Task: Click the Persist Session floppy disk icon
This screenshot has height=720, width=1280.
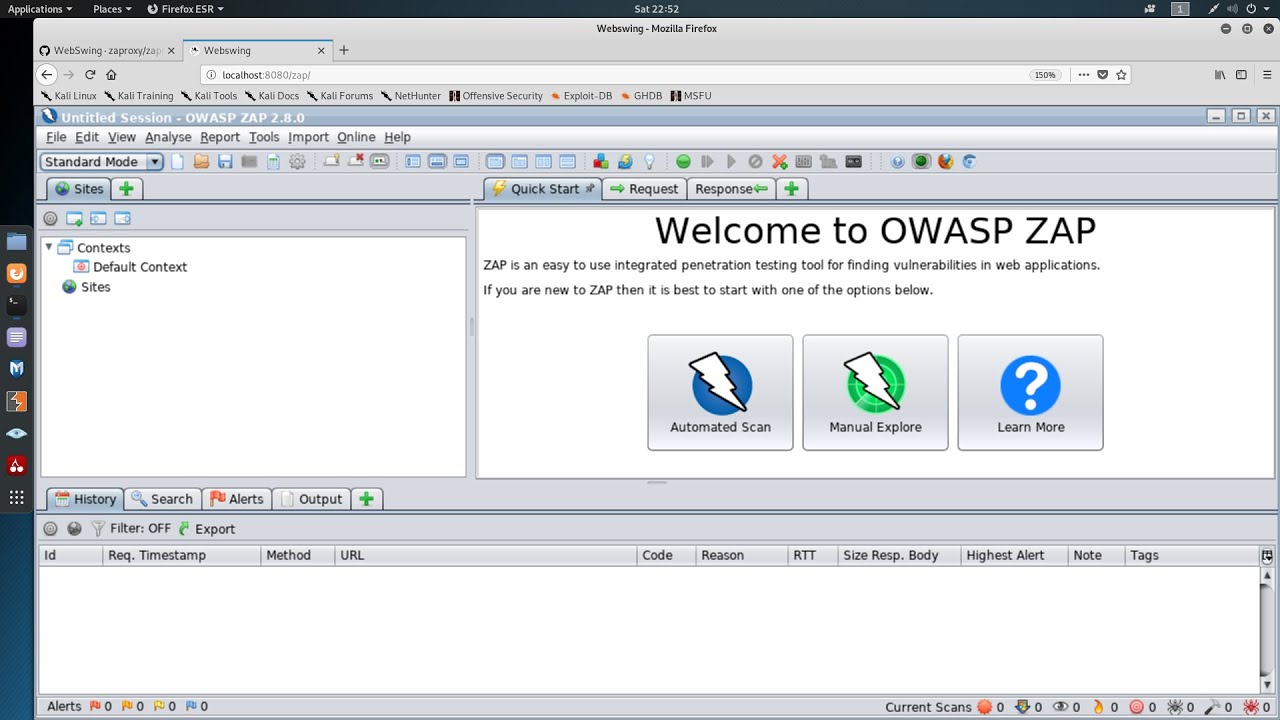Action: pos(225,162)
